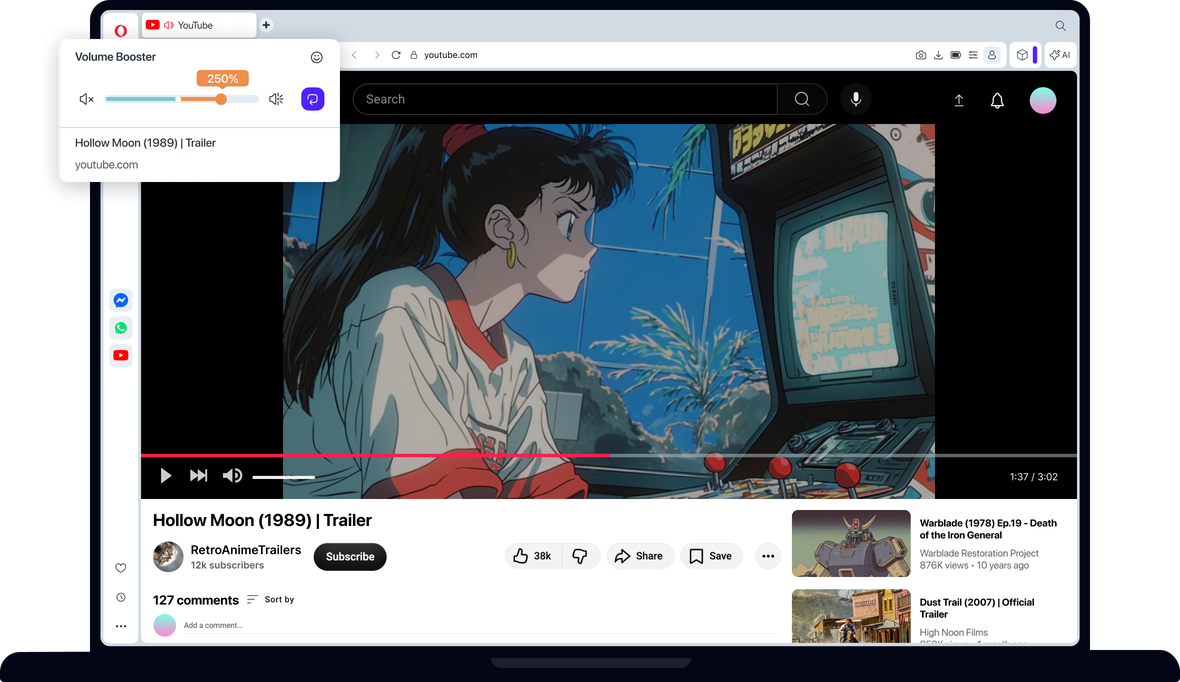Skip to the next video
The width and height of the screenshot is (1180, 682).
(x=199, y=476)
